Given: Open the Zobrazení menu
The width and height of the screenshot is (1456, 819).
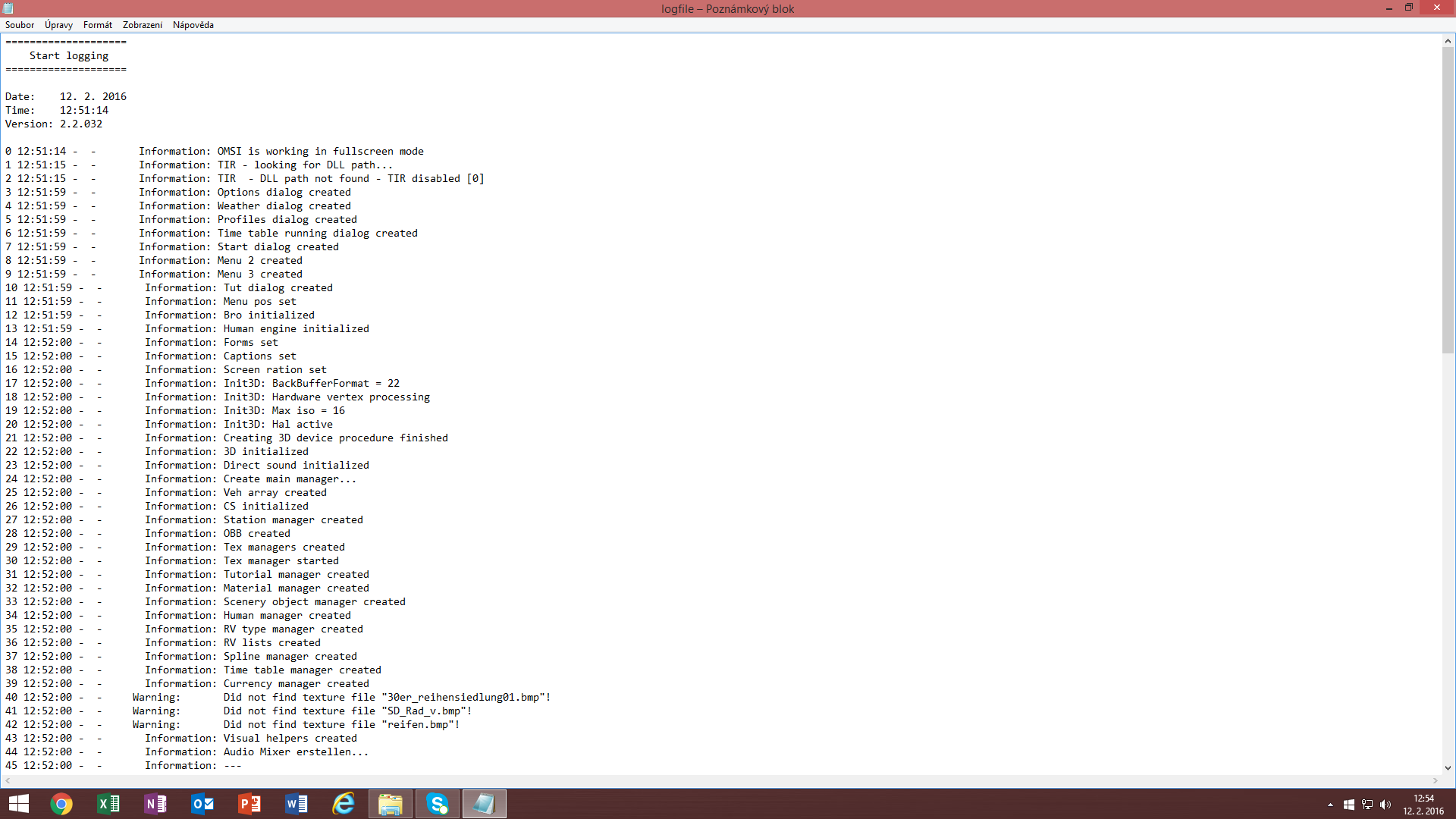Looking at the screenshot, I should (143, 25).
